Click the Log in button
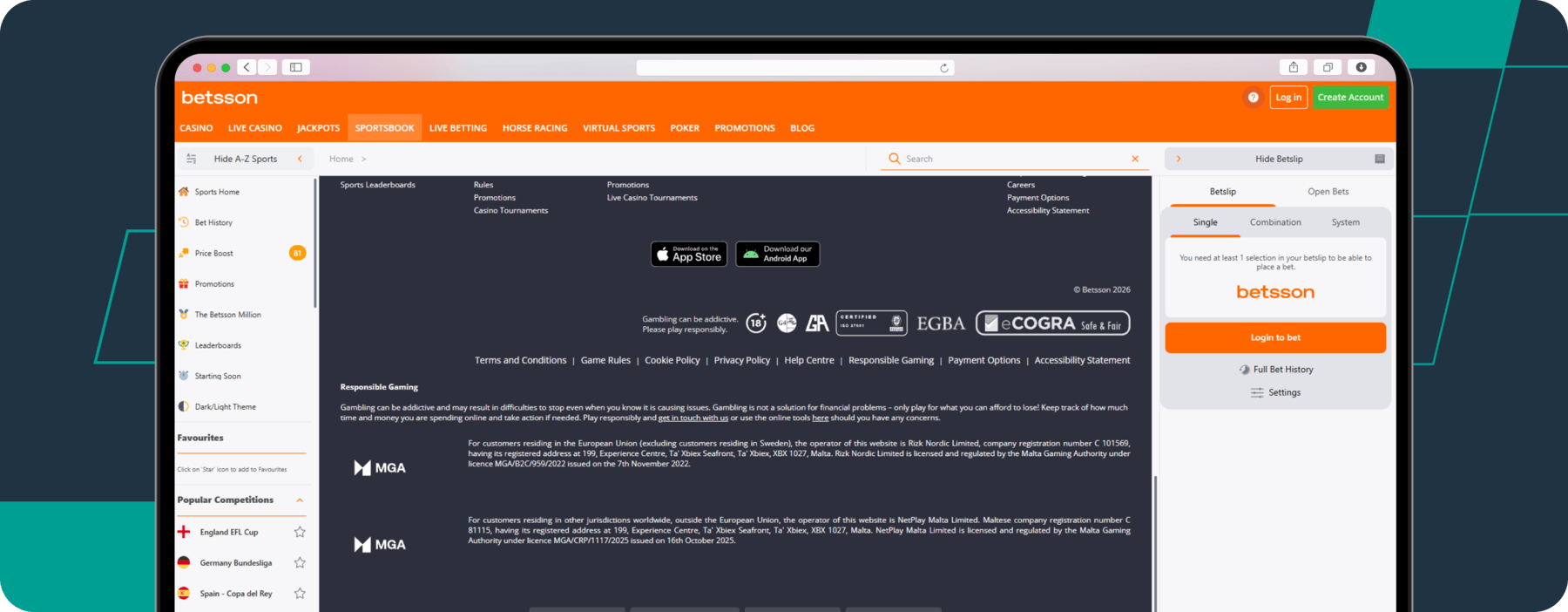 pos(1288,98)
